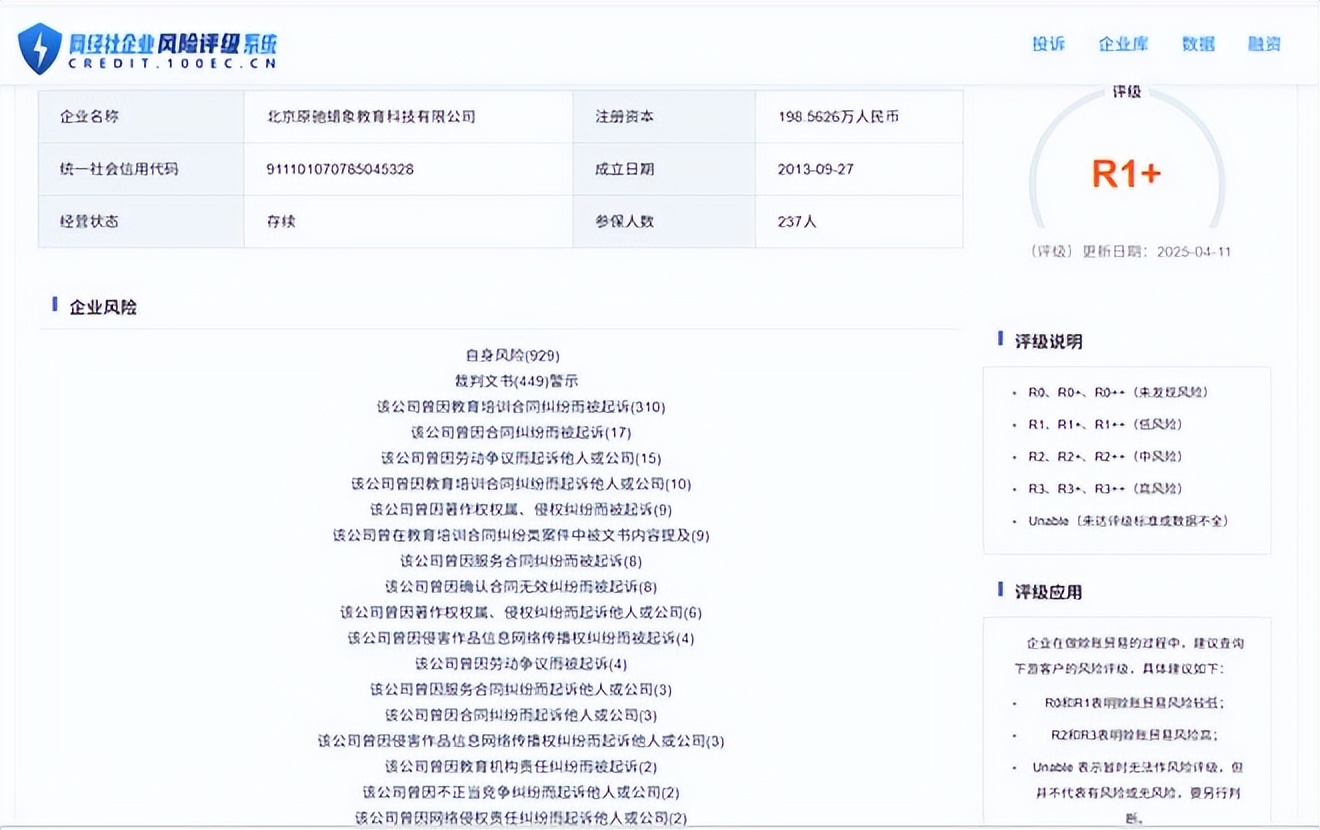Click the 信息网络传播权纠纷而起诉他人或公司(3) row

pos(521,741)
